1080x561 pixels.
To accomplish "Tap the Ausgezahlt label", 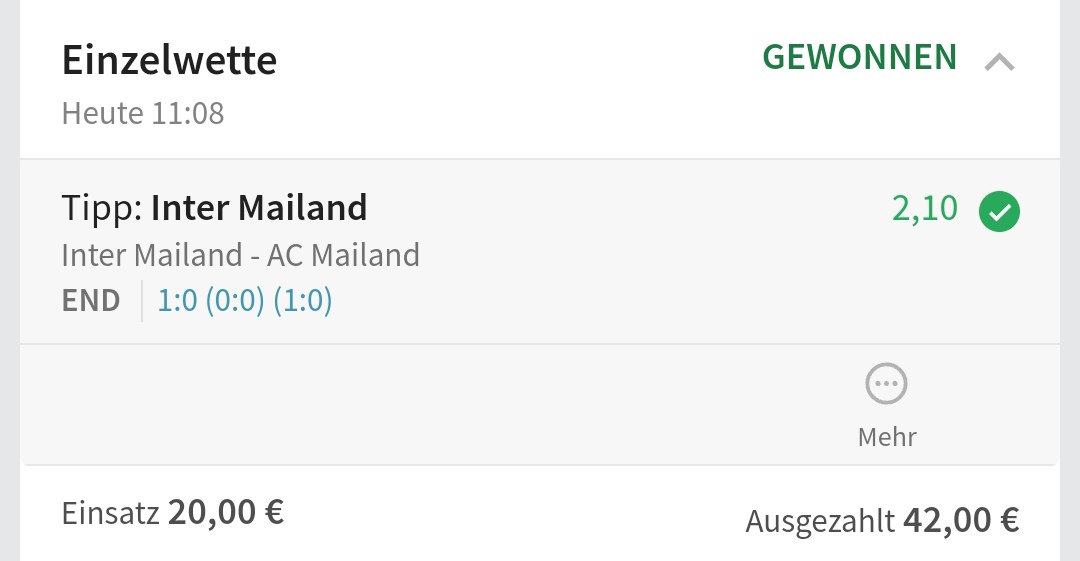I will [819, 521].
